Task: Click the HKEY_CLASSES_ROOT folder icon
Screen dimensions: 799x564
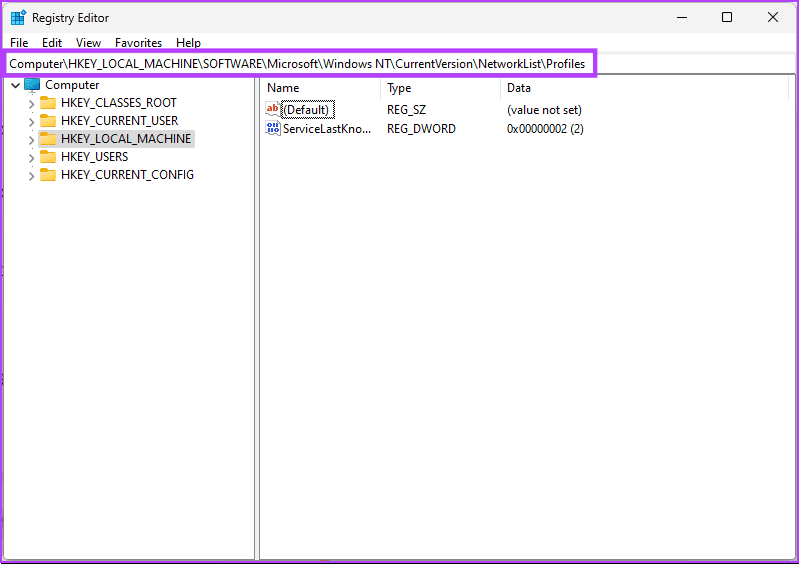Action: (x=48, y=103)
